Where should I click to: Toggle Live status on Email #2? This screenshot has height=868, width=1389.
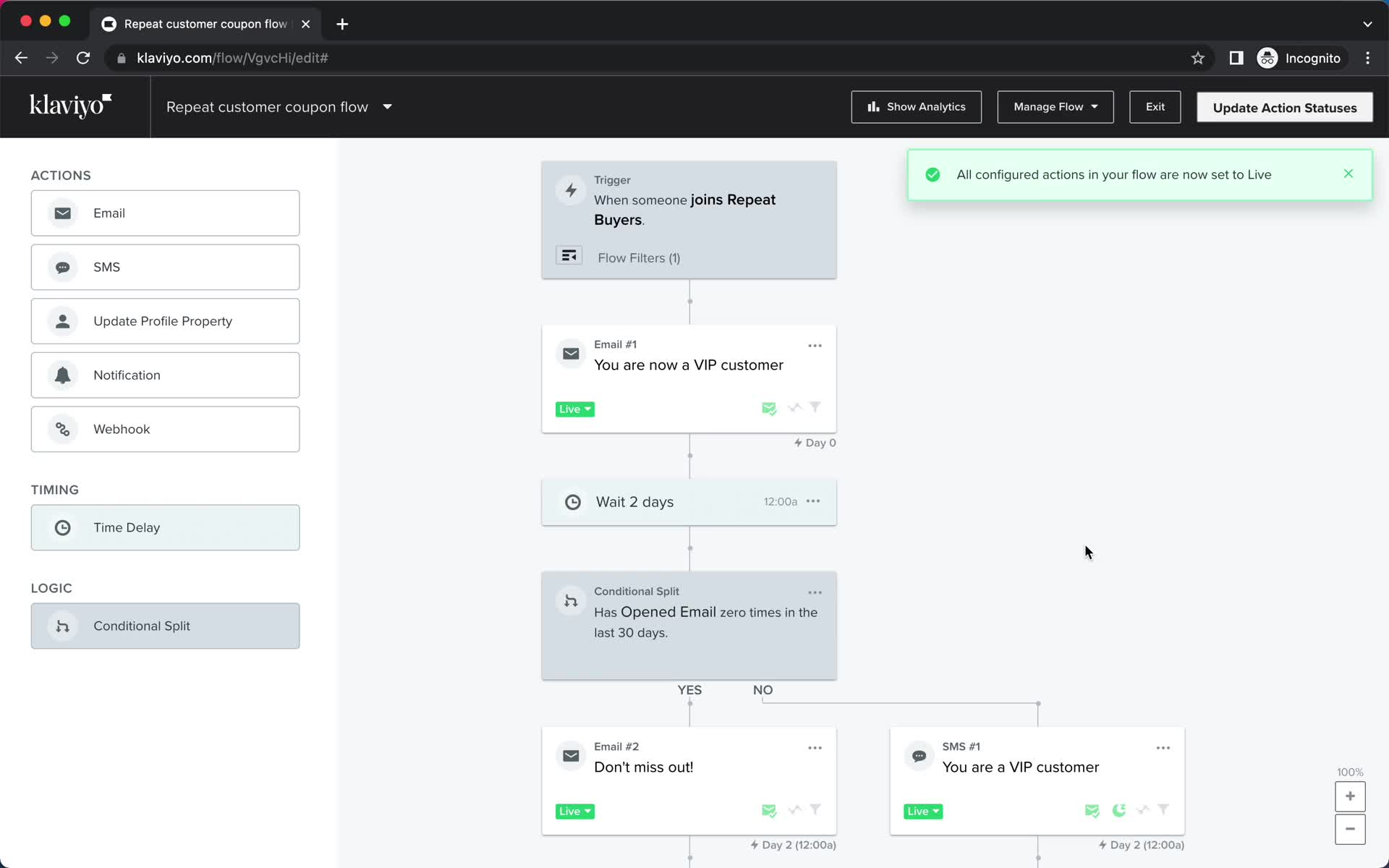tap(575, 810)
